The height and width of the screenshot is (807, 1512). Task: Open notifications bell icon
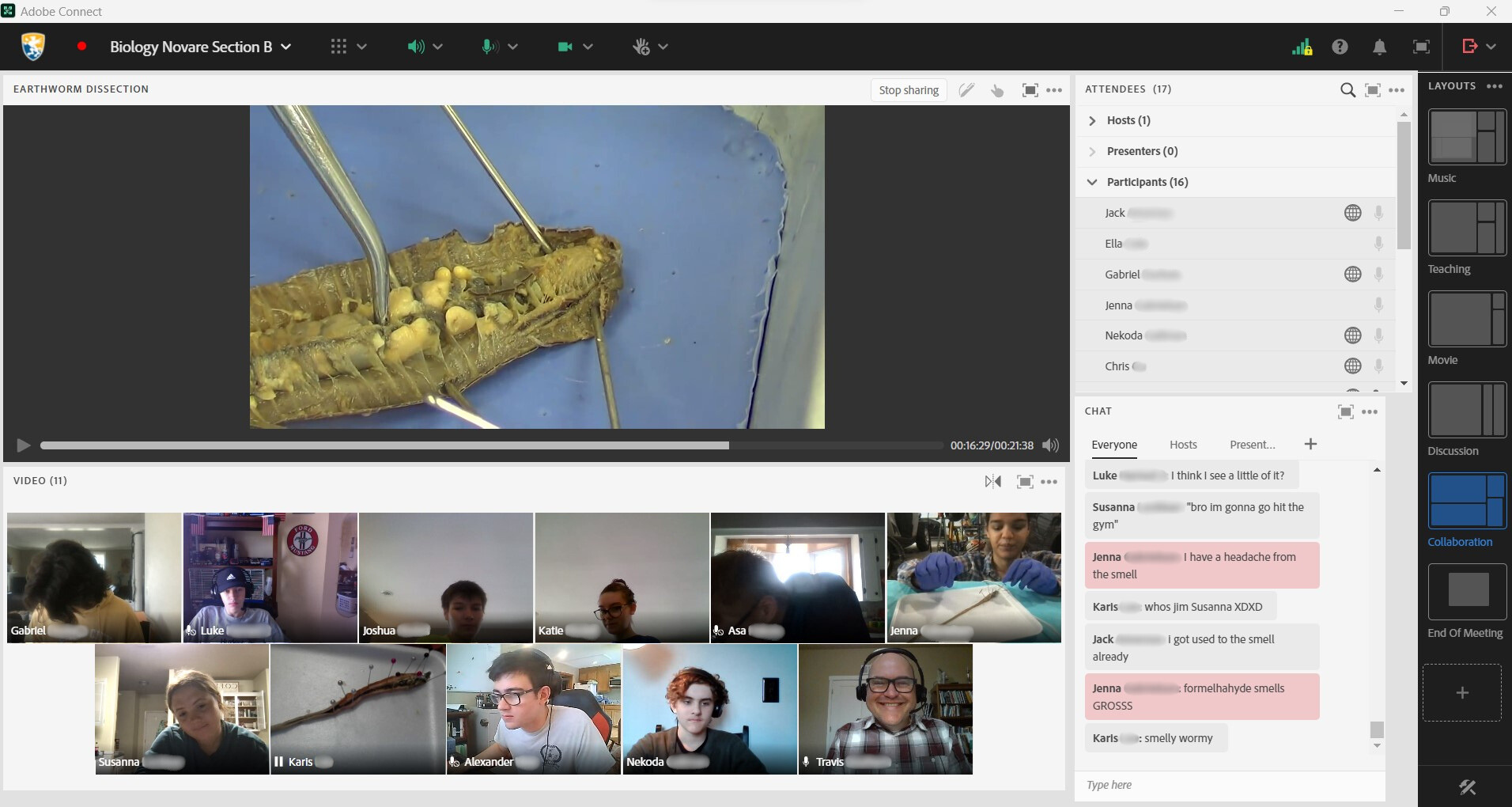(1379, 47)
